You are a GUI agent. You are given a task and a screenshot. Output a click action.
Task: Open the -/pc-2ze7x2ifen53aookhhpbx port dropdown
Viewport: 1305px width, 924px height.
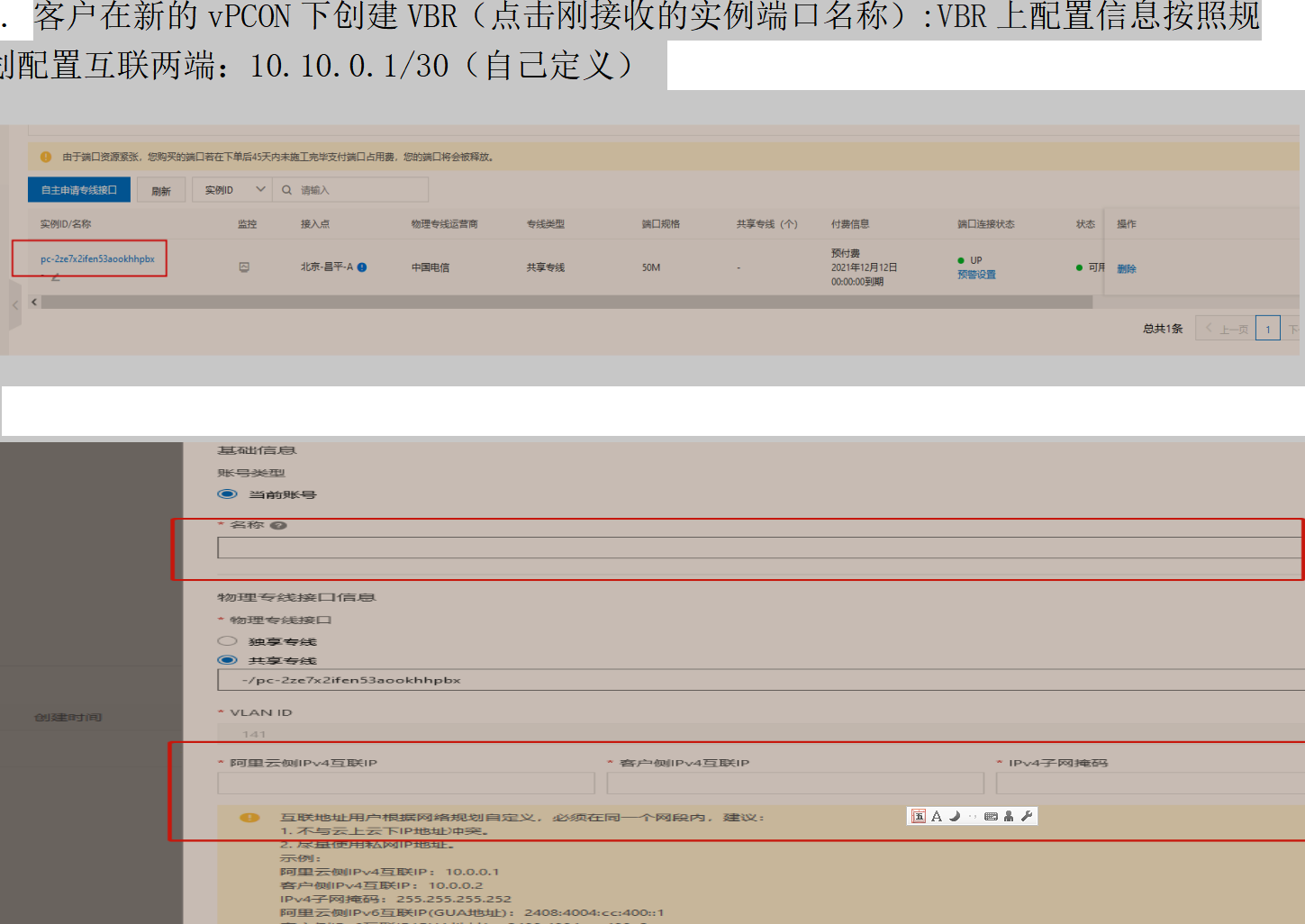tap(760, 680)
